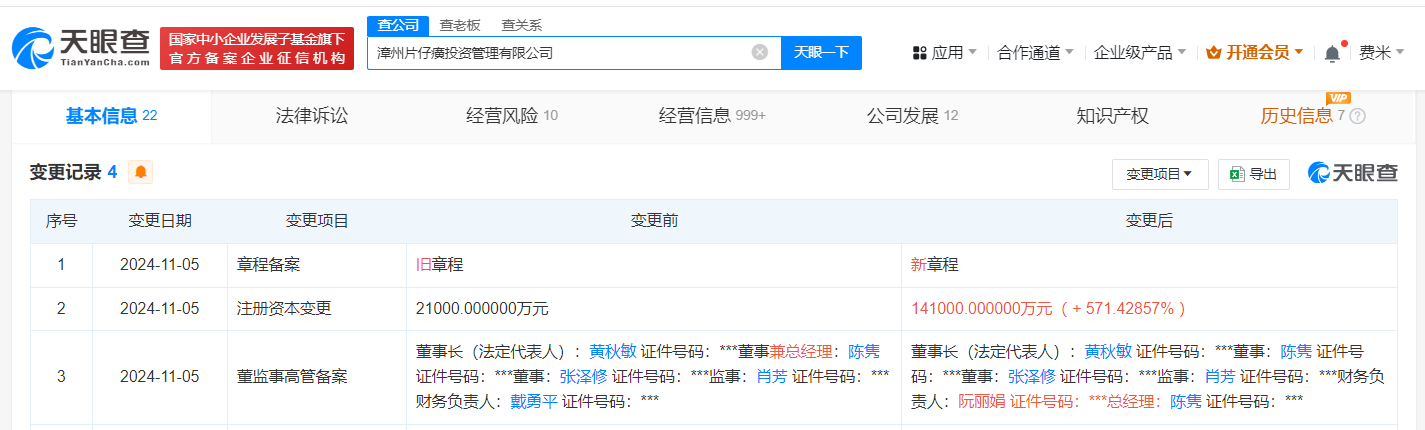Open the 法律诉讼 tab
The width and height of the screenshot is (1425, 430).
[x=312, y=116]
